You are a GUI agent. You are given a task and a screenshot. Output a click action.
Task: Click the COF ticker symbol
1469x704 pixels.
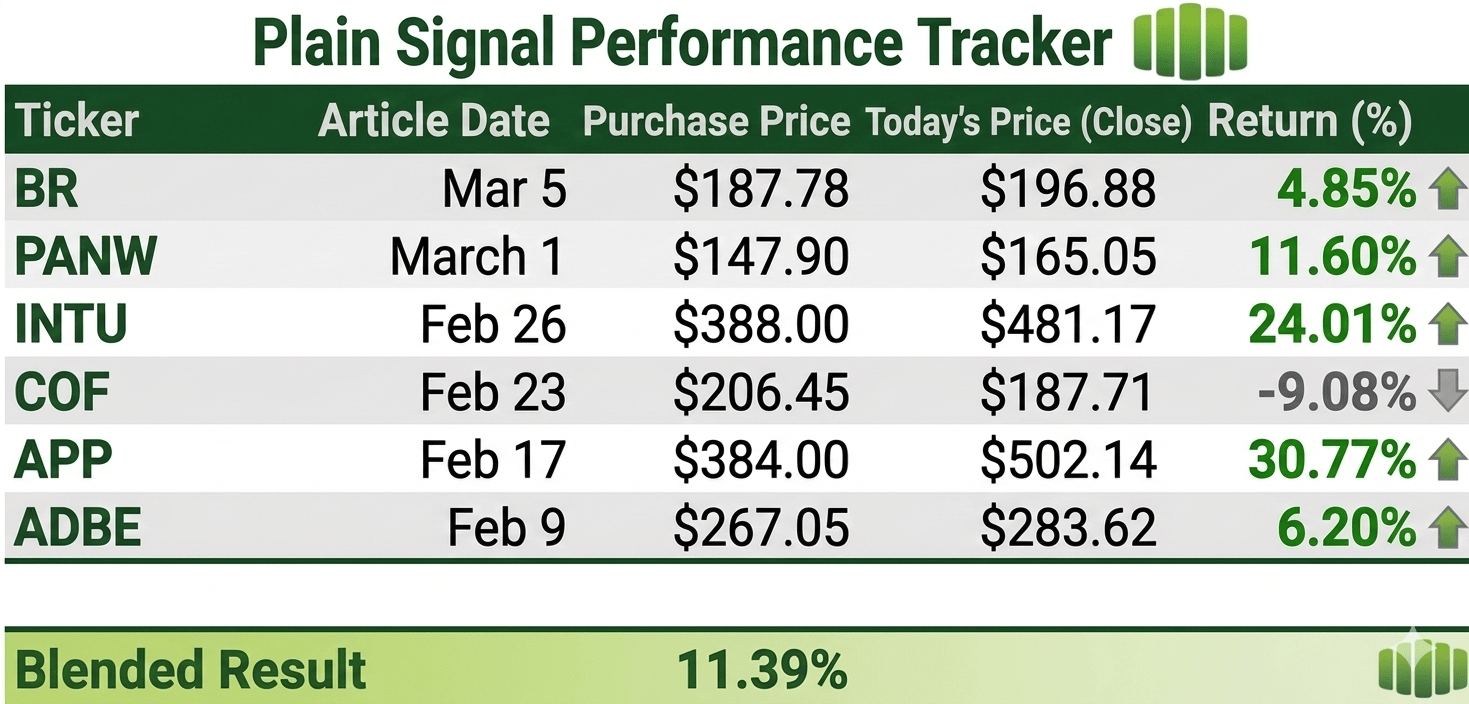(x=62, y=393)
